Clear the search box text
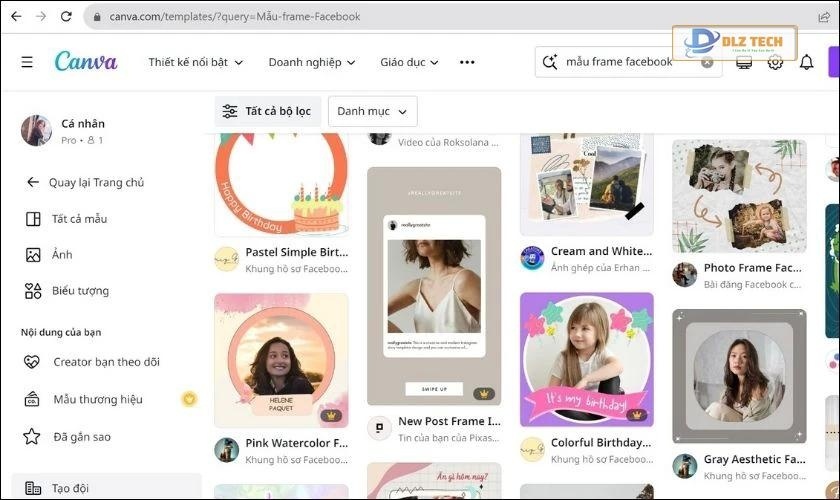Viewport: 840px width, 500px height. [x=707, y=62]
